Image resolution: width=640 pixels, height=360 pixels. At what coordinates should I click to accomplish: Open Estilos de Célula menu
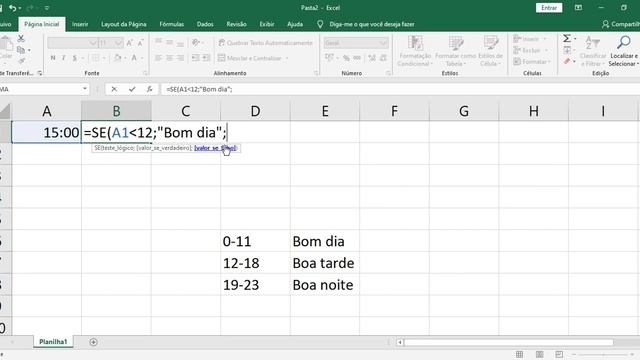pos(491,51)
